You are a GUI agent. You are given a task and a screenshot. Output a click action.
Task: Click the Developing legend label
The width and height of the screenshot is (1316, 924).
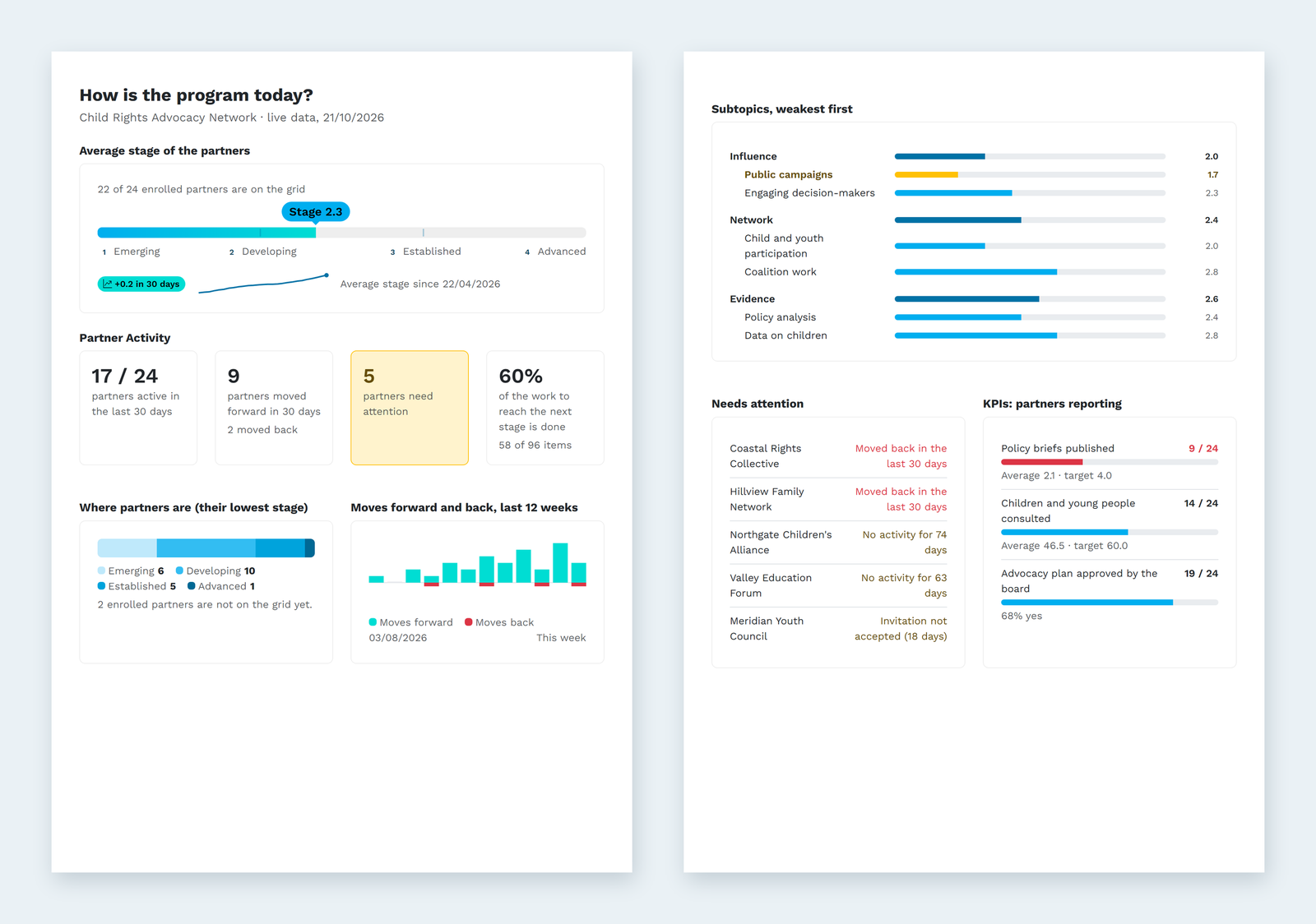tap(214, 571)
